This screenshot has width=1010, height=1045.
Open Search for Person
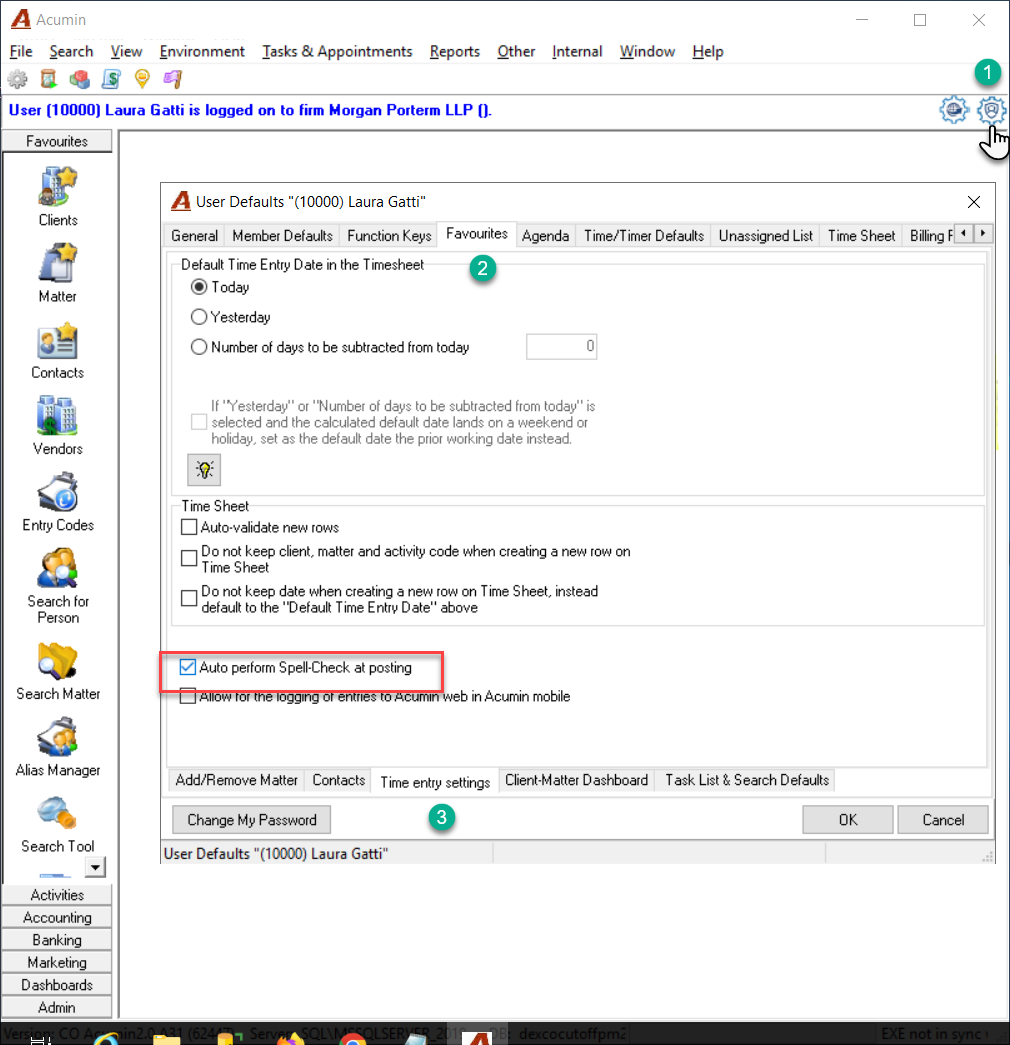click(x=57, y=586)
